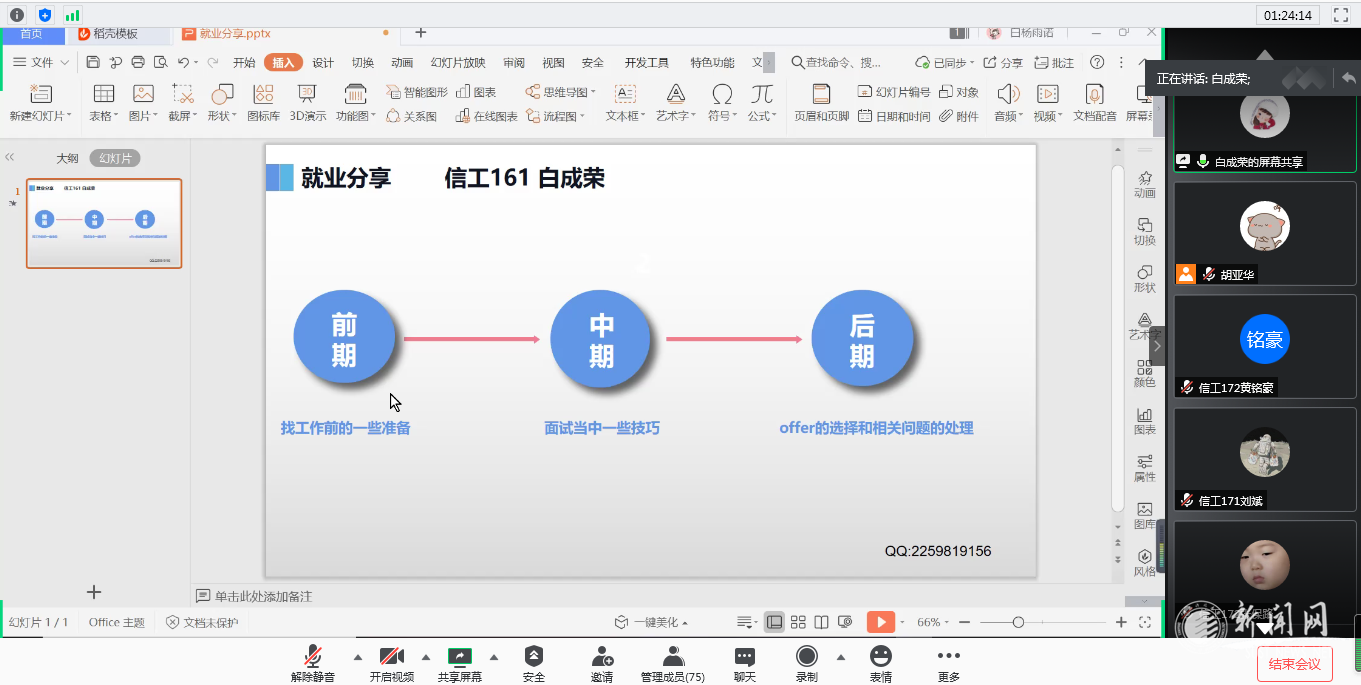The width and height of the screenshot is (1361, 685).
Task: Click the 聊天 chat icon
Action: [x=744, y=657]
